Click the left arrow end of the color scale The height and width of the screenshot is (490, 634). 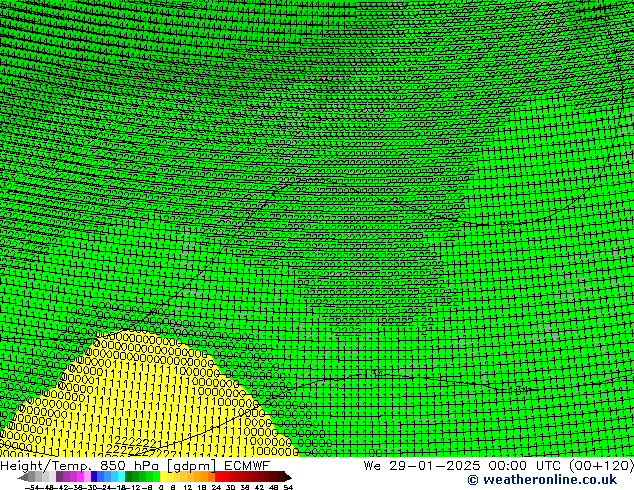tap(22, 477)
